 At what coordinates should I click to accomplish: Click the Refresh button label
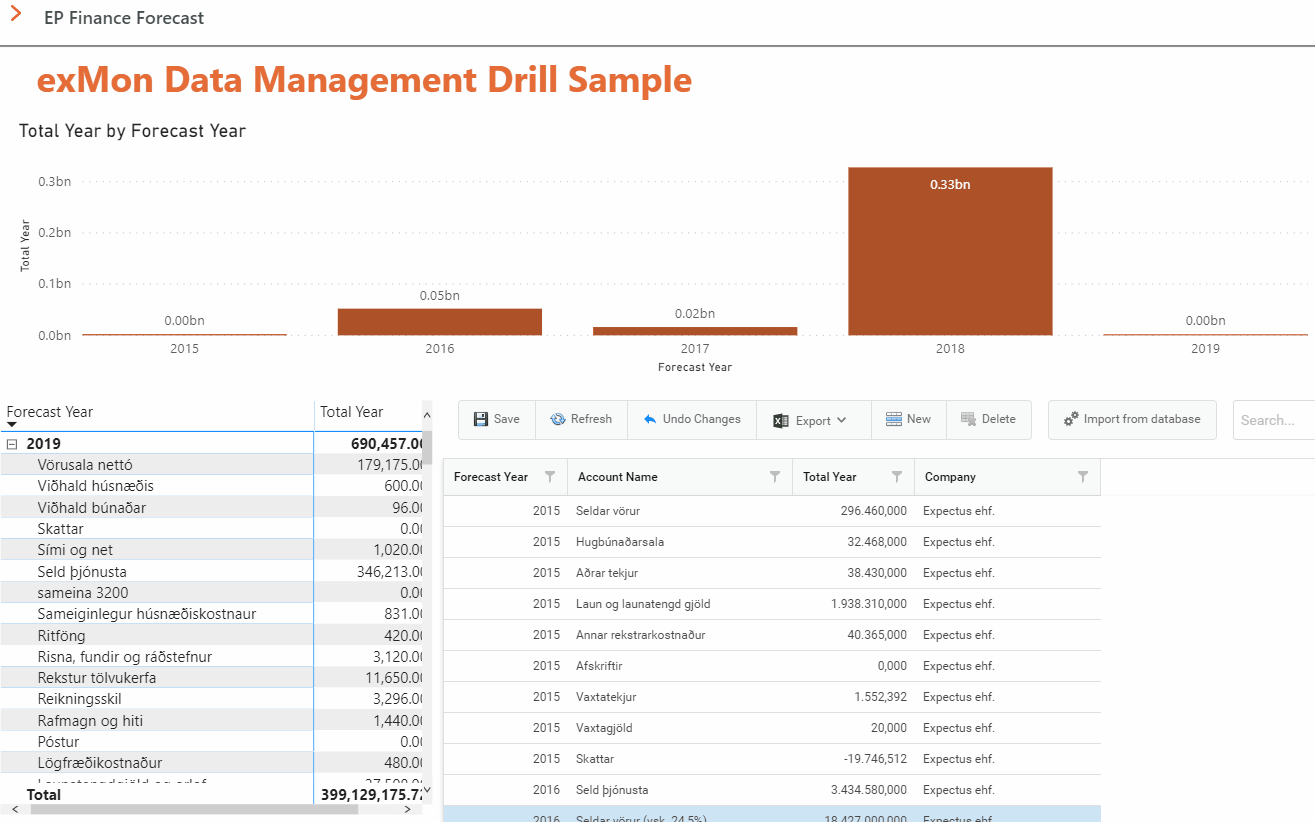click(591, 419)
